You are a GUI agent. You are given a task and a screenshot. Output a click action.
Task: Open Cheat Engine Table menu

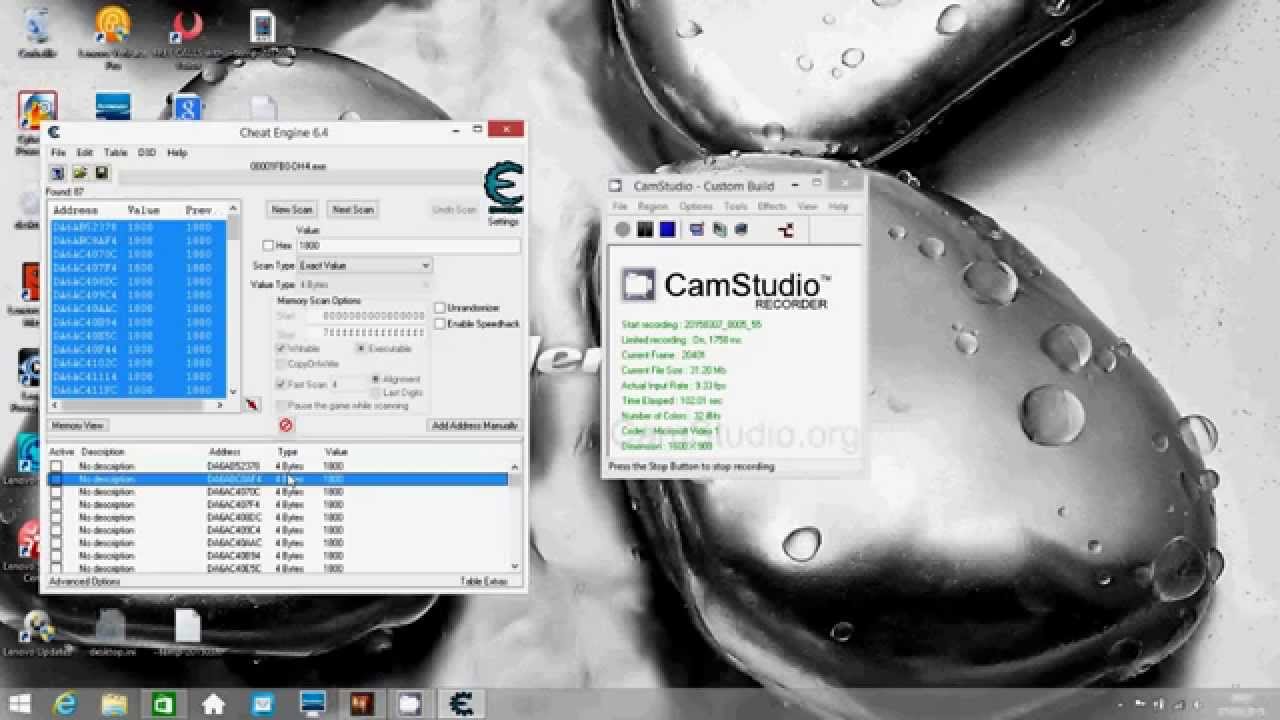pos(116,153)
